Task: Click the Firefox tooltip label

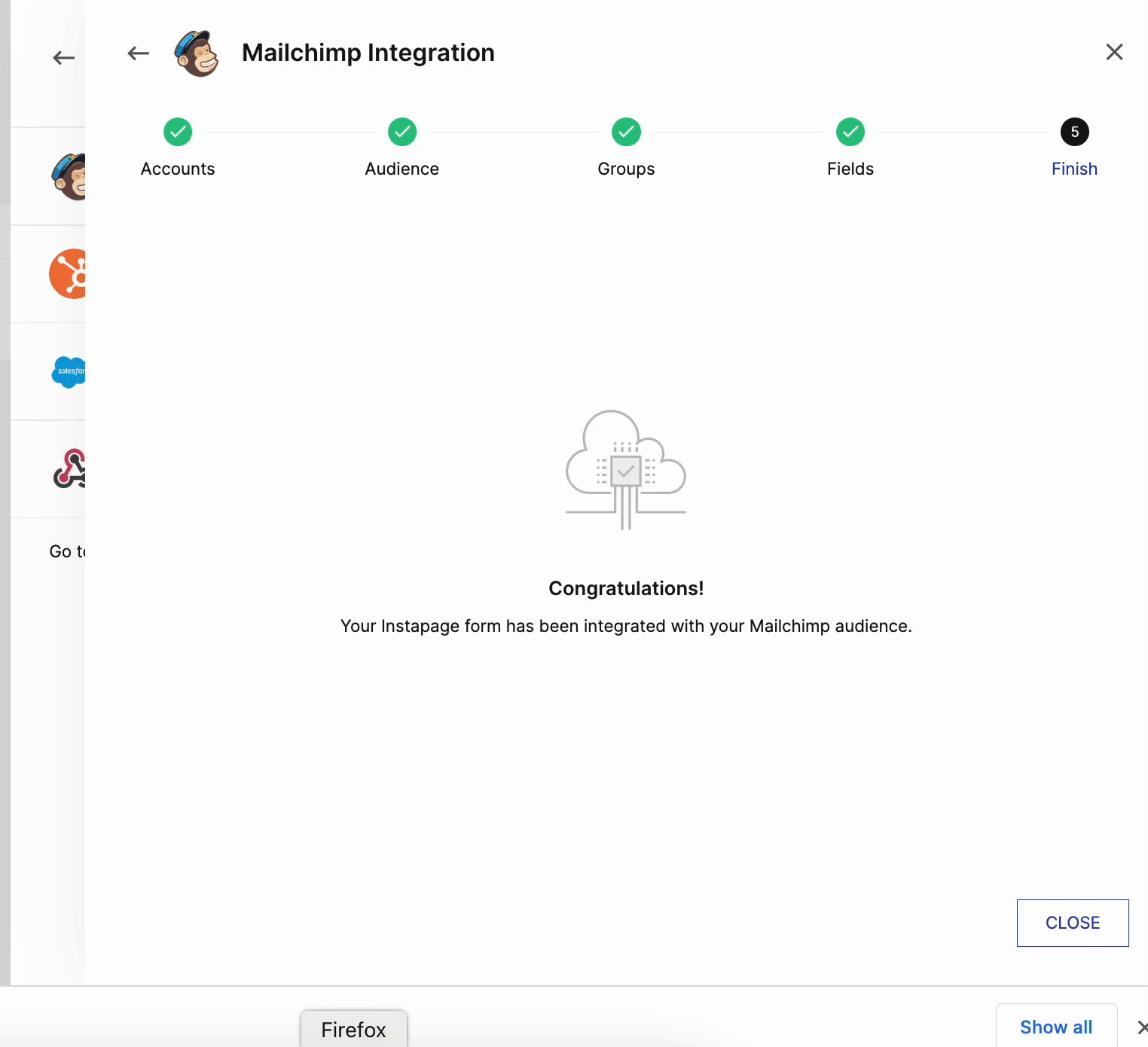Action: point(354,1029)
